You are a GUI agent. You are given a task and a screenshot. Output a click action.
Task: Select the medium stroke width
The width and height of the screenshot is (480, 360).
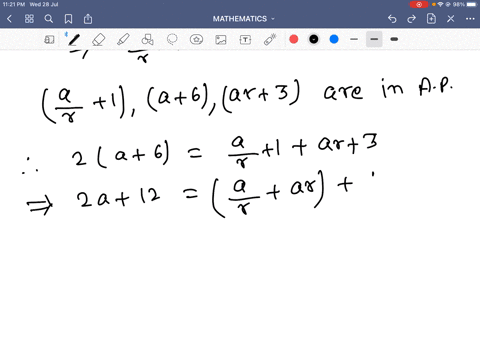point(374,39)
